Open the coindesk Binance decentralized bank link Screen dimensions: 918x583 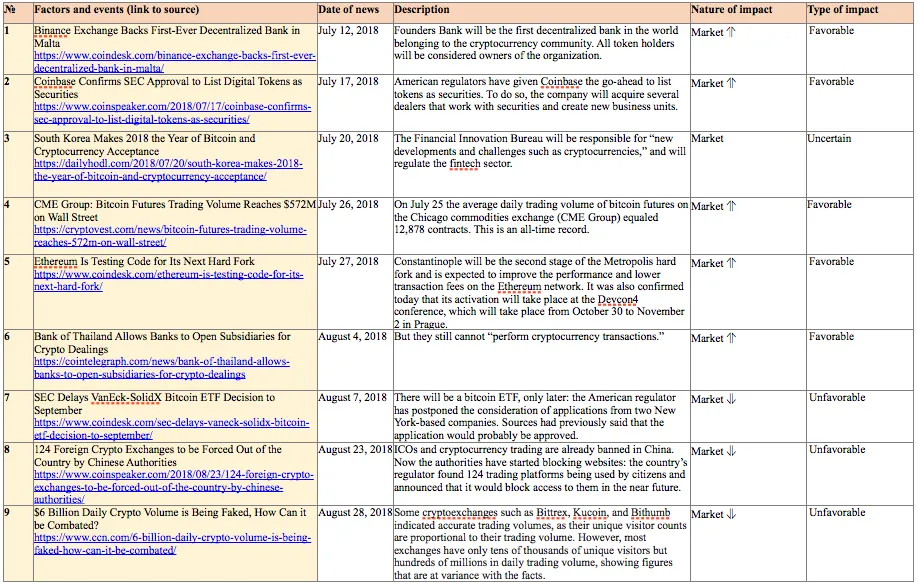point(174,62)
